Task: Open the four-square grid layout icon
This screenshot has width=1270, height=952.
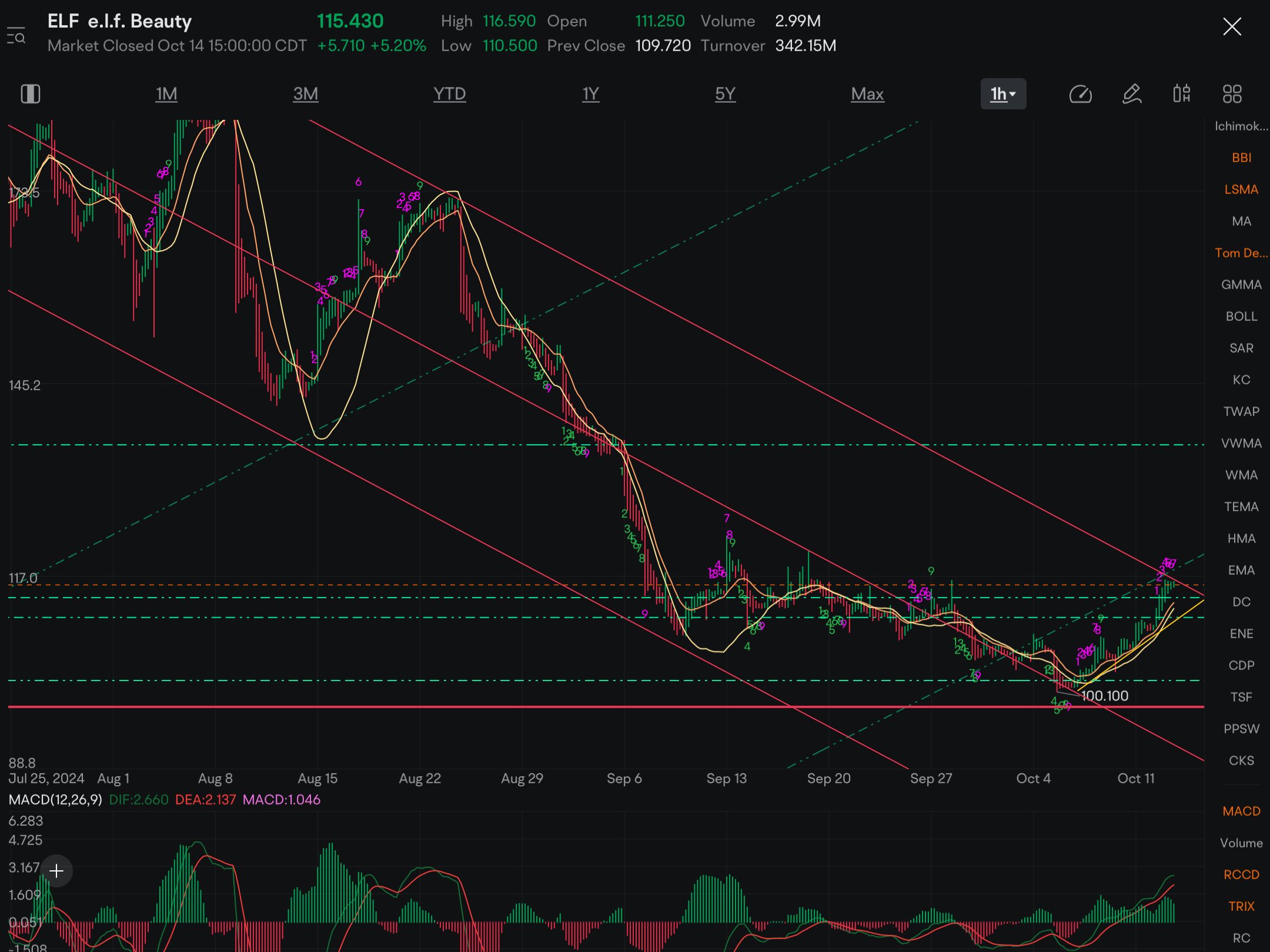Action: coord(1232,94)
